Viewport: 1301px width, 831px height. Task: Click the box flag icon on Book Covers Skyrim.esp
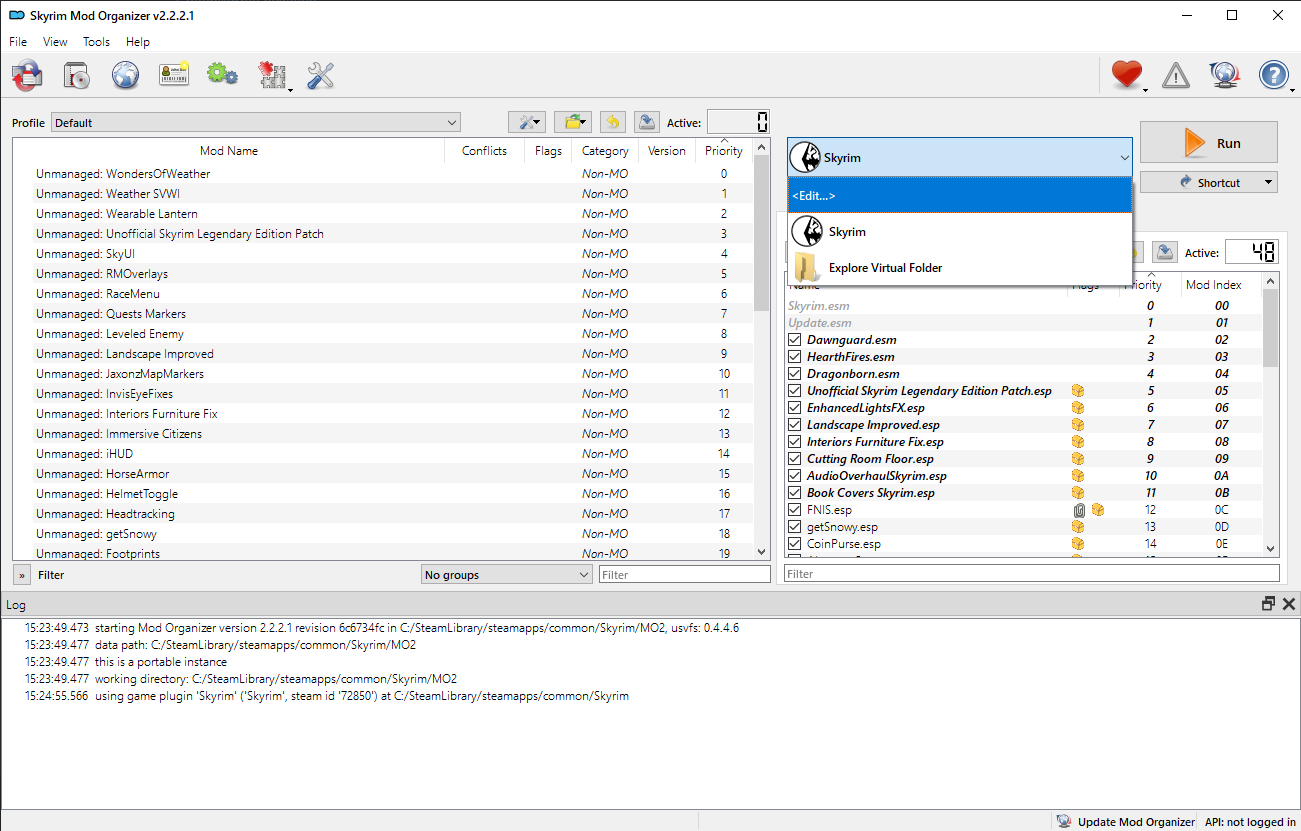(x=1078, y=493)
